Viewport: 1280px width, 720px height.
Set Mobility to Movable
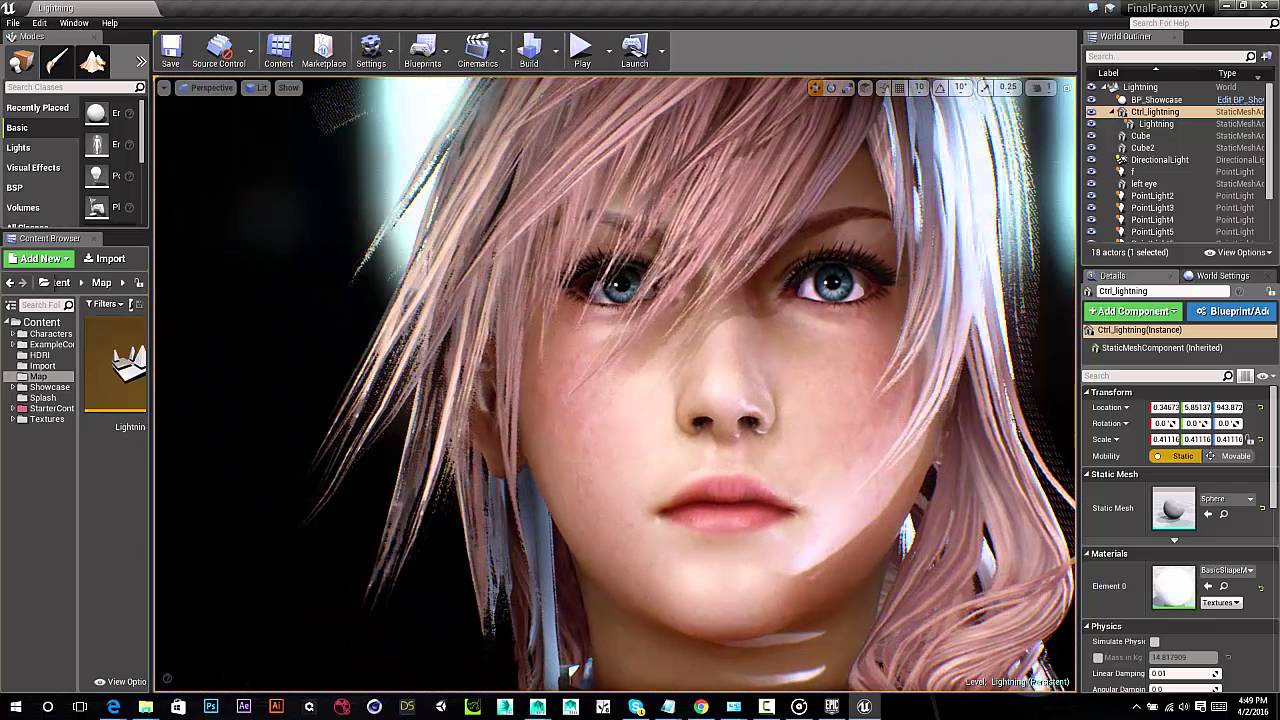pyautogui.click(x=1228, y=456)
